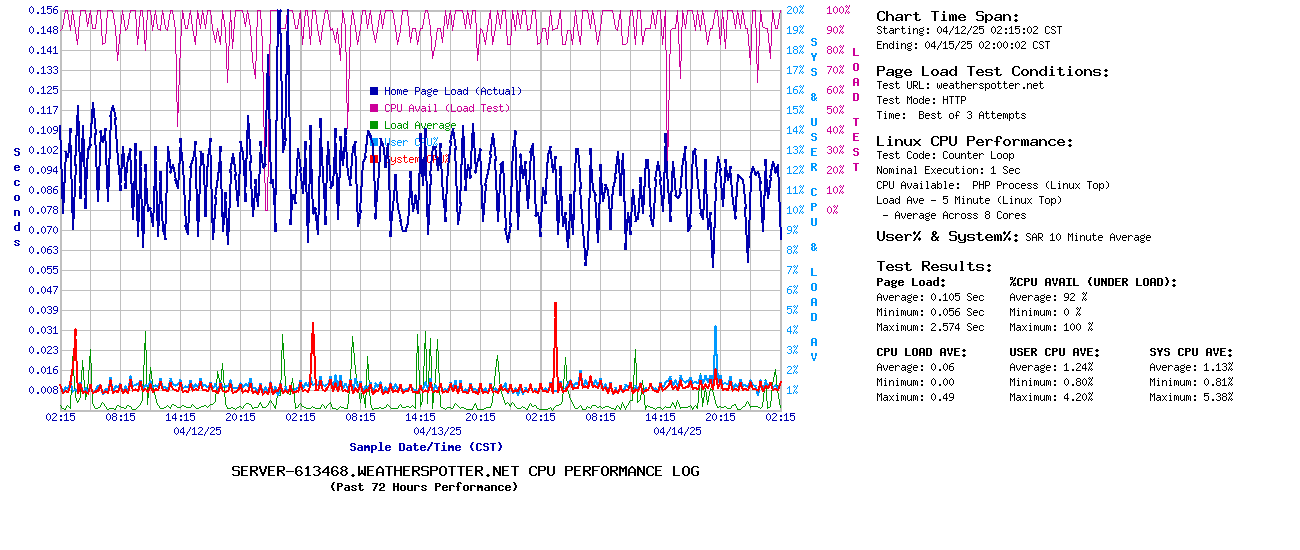Click the Past 72 Hours Performance subtitle
This screenshot has height=550, width=1300.
[x=424, y=487]
